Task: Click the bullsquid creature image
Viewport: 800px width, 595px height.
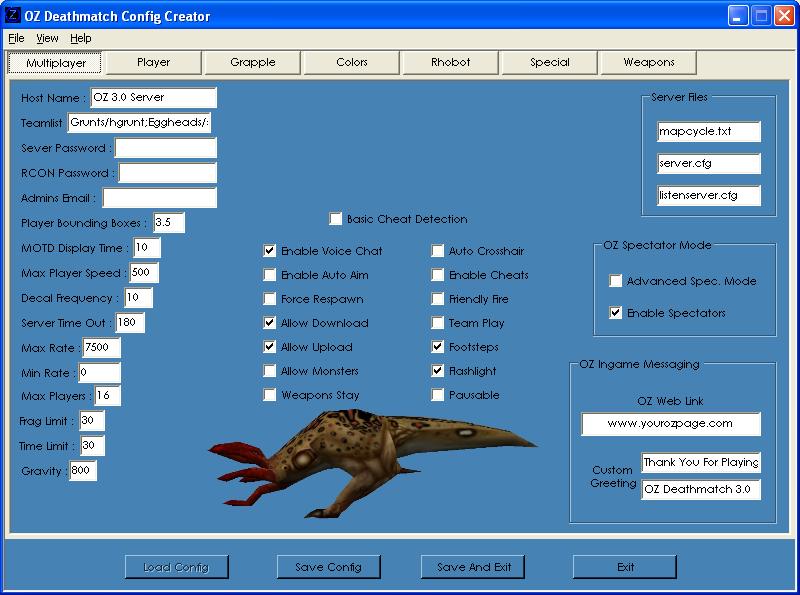Action: coord(372,462)
